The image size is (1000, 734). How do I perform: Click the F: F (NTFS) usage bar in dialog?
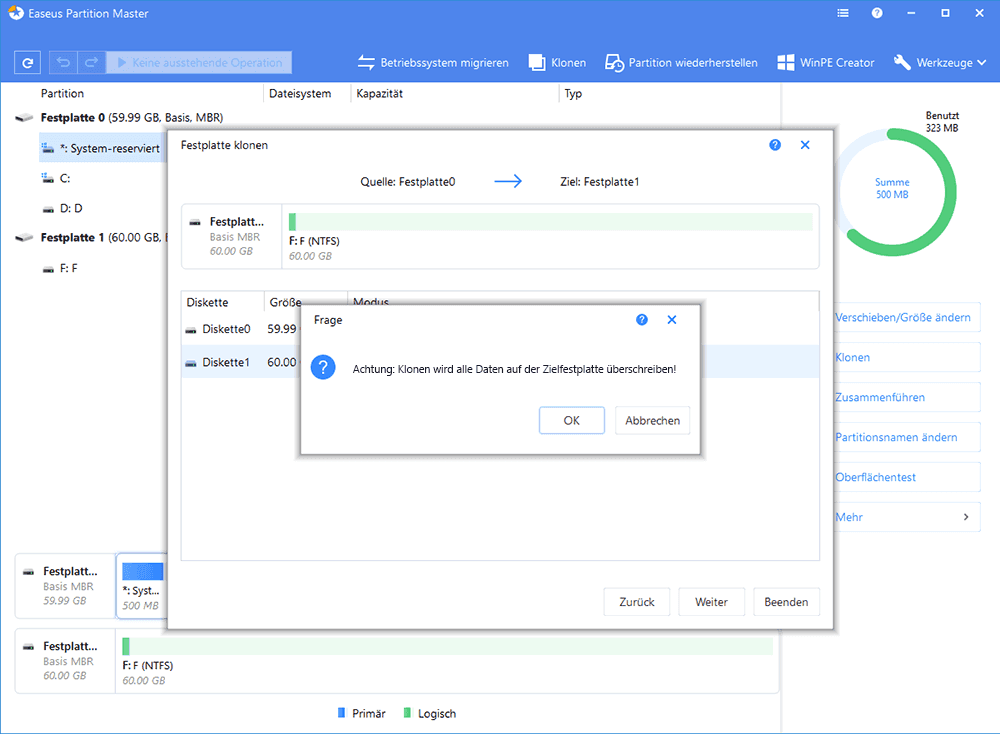[551, 222]
